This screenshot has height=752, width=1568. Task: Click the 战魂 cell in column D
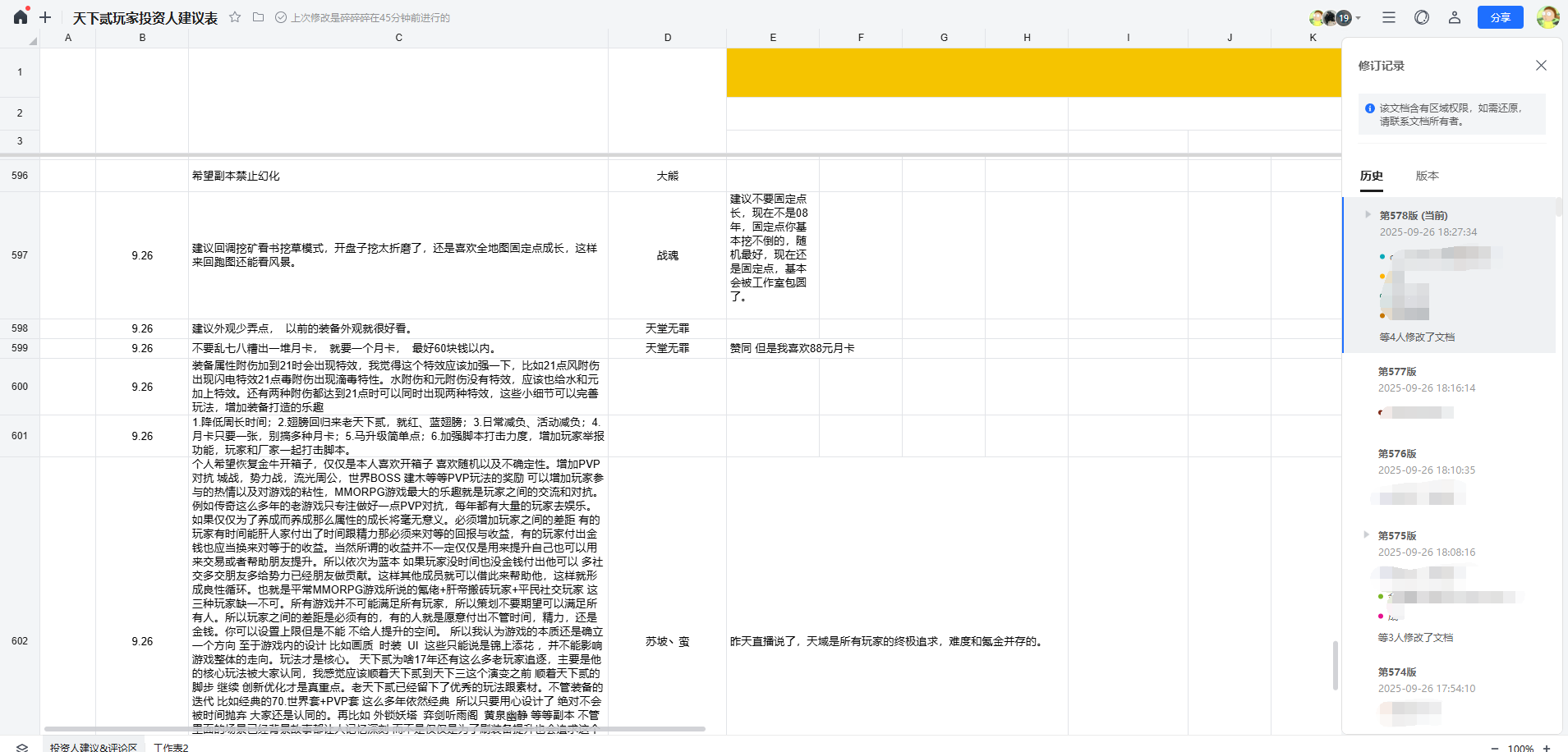(667, 255)
